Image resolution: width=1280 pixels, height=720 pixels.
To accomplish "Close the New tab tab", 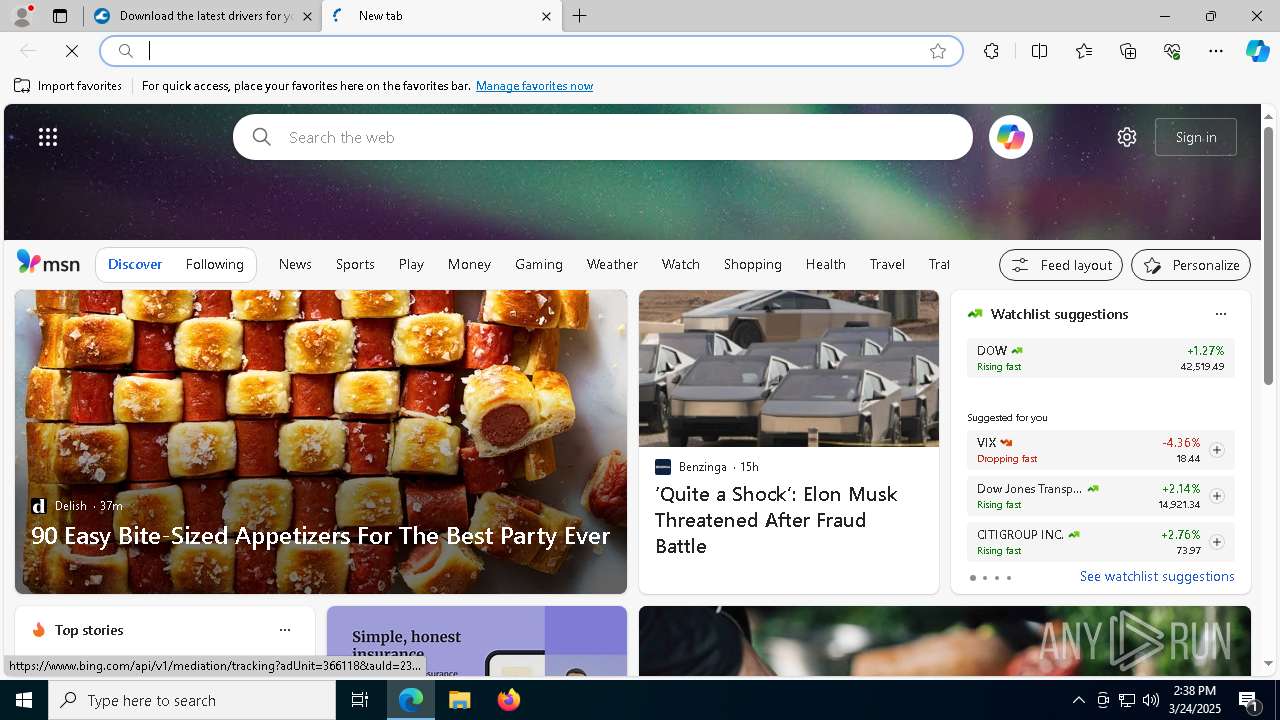I will (546, 16).
